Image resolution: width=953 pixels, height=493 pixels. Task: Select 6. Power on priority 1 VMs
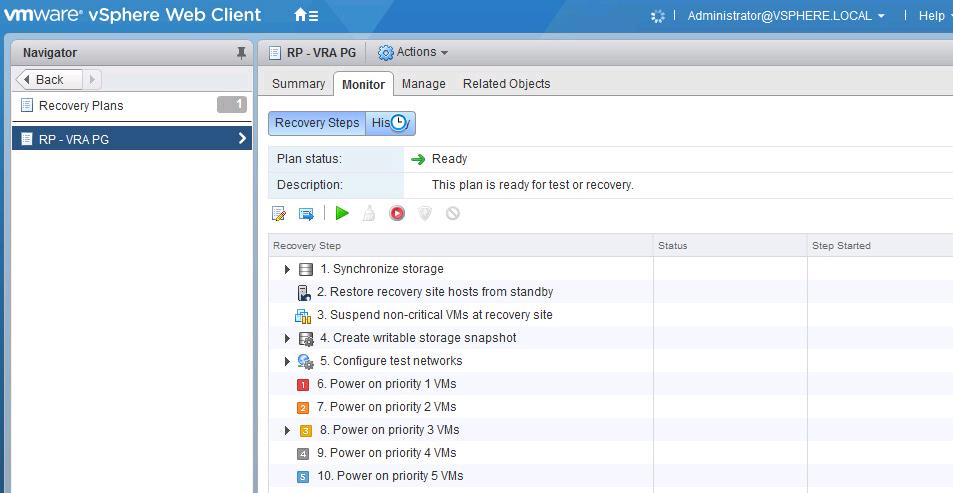(387, 384)
